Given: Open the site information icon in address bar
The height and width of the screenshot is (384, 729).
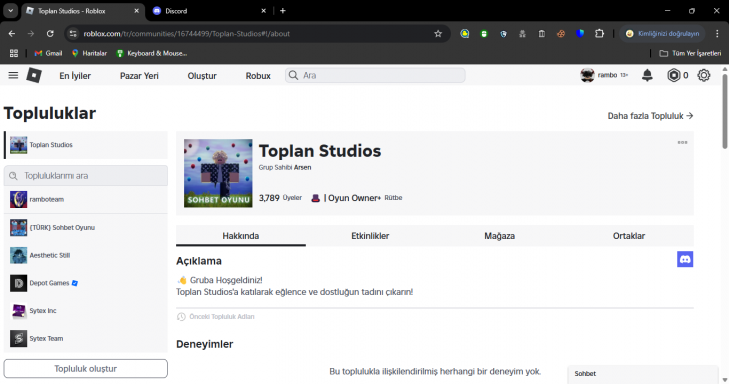Looking at the screenshot, I should 73,33.
